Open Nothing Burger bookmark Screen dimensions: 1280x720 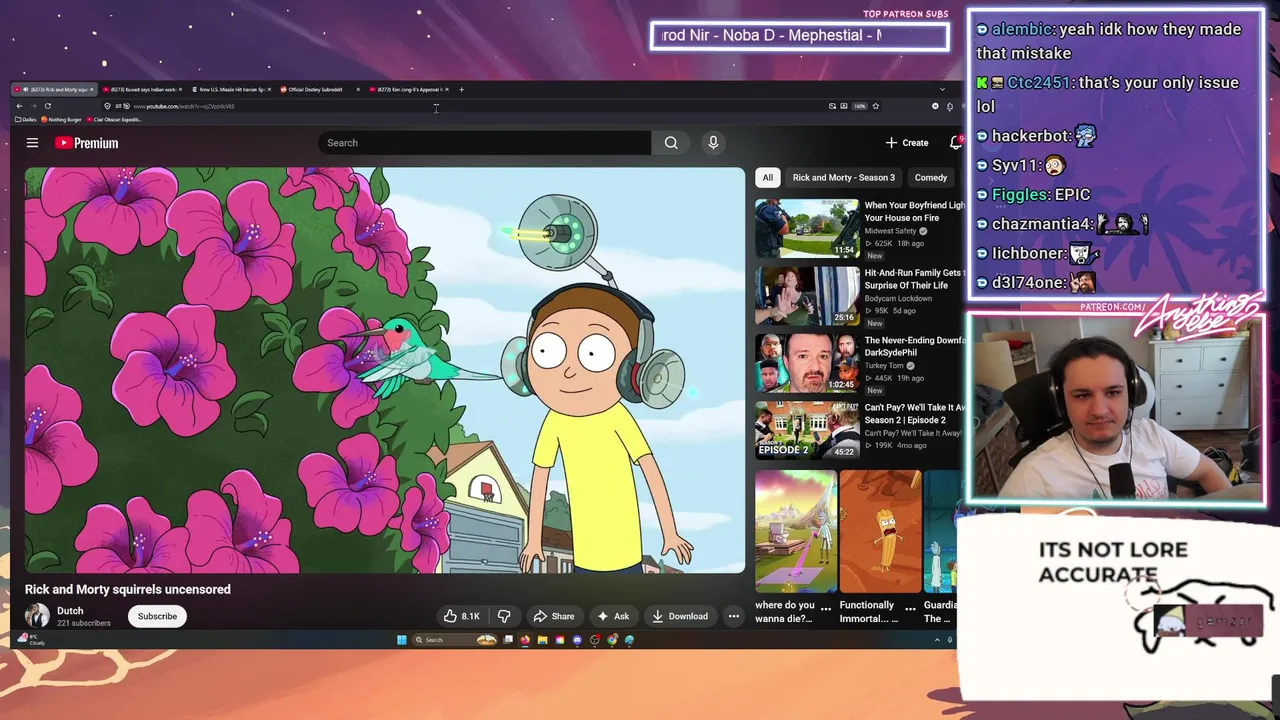(62, 119)
